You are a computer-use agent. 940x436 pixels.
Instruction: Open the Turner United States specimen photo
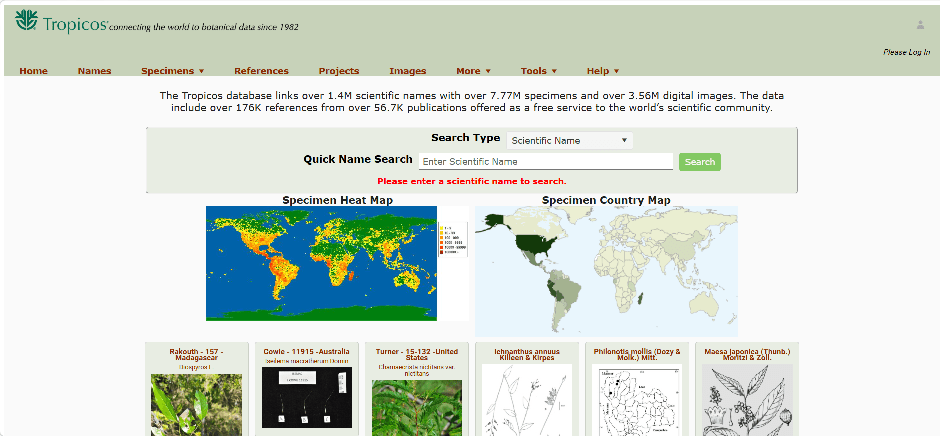417,405
